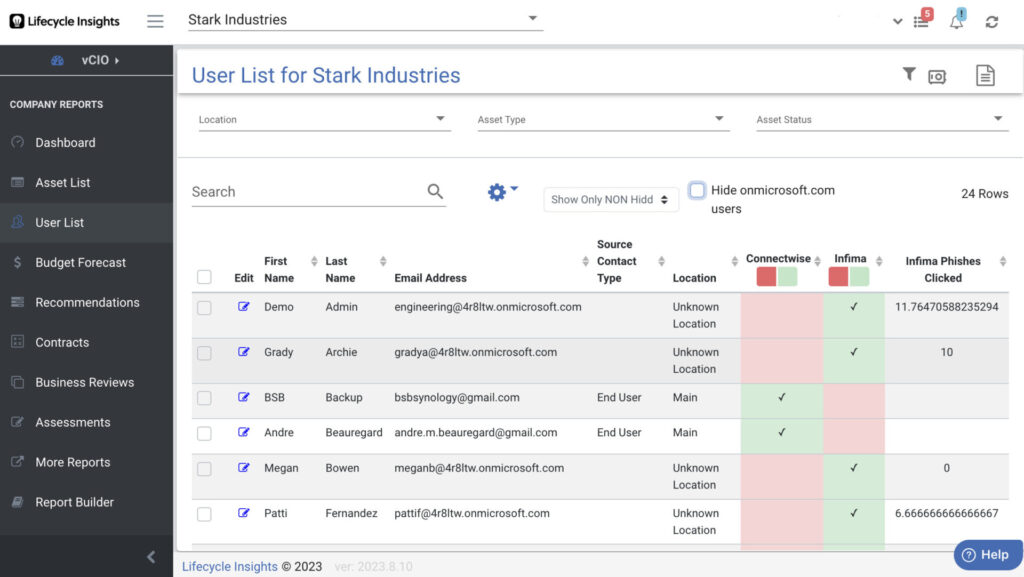Click email engineering@4r8ltw.onmicrosoft.com

coord(488,307)
